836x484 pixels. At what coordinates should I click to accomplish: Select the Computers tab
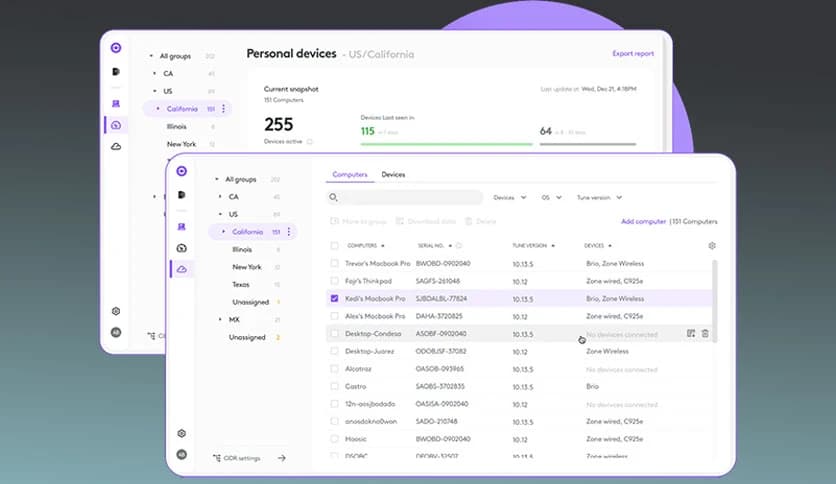point(350,175)
